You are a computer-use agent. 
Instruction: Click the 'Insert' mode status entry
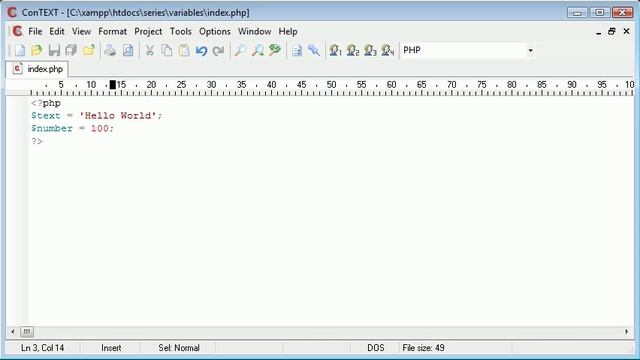point(111,348)
